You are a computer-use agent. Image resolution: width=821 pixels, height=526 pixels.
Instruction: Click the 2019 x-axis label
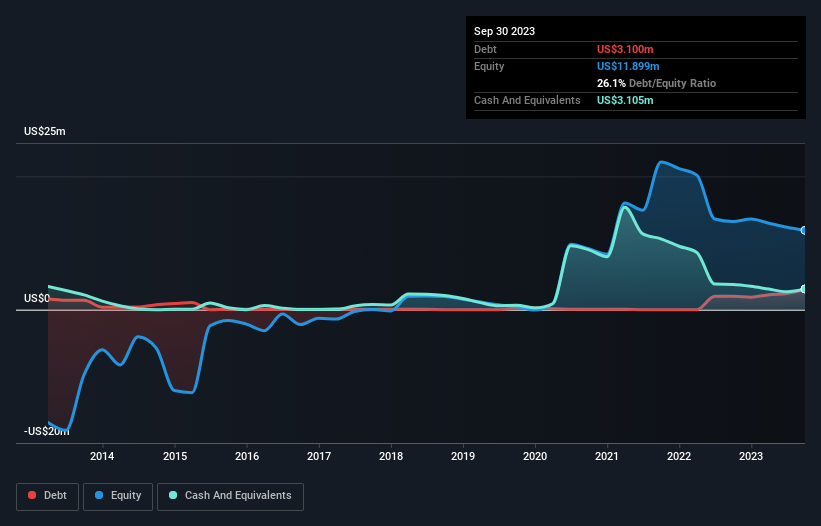[x=463, y=456]
